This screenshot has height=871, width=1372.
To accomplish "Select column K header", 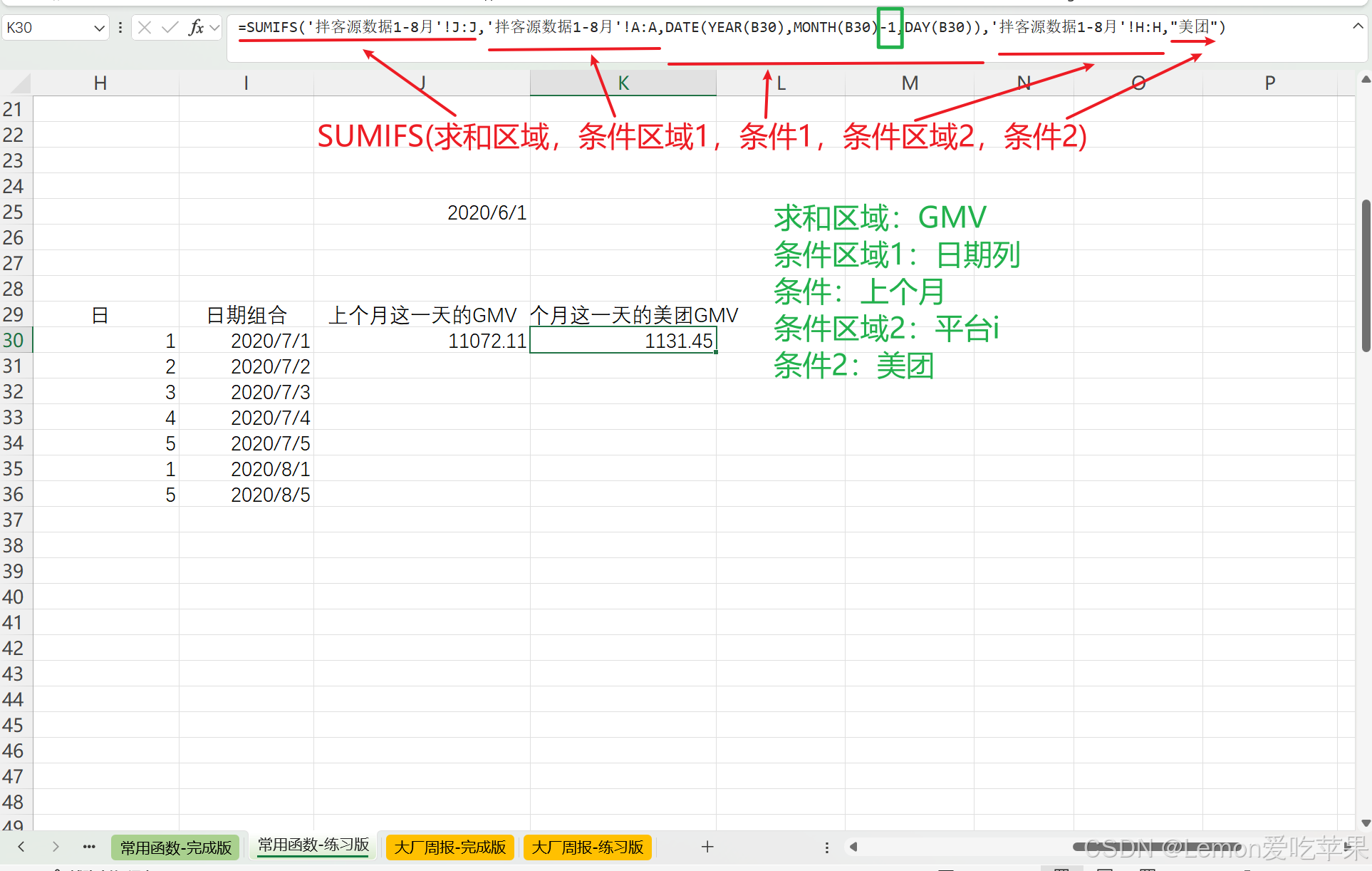I will (x=623, y=83).
